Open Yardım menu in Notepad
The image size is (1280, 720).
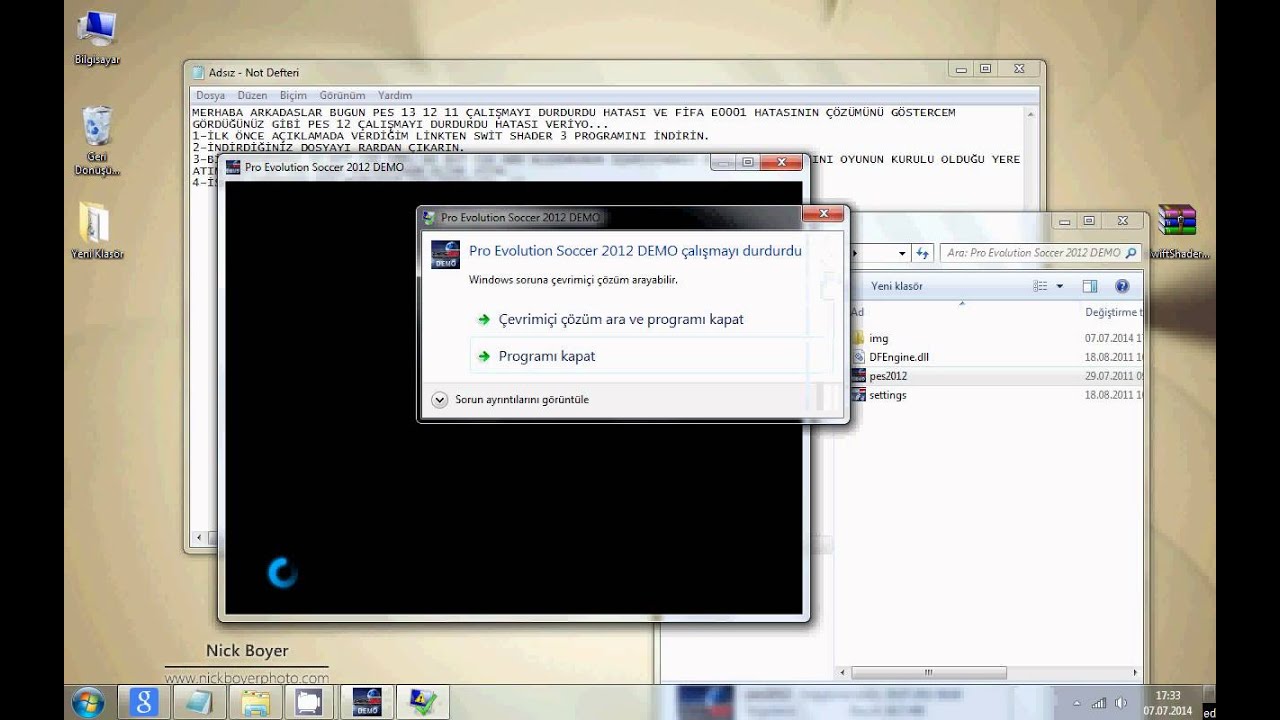pyautogui.click(x=395, y=95)
